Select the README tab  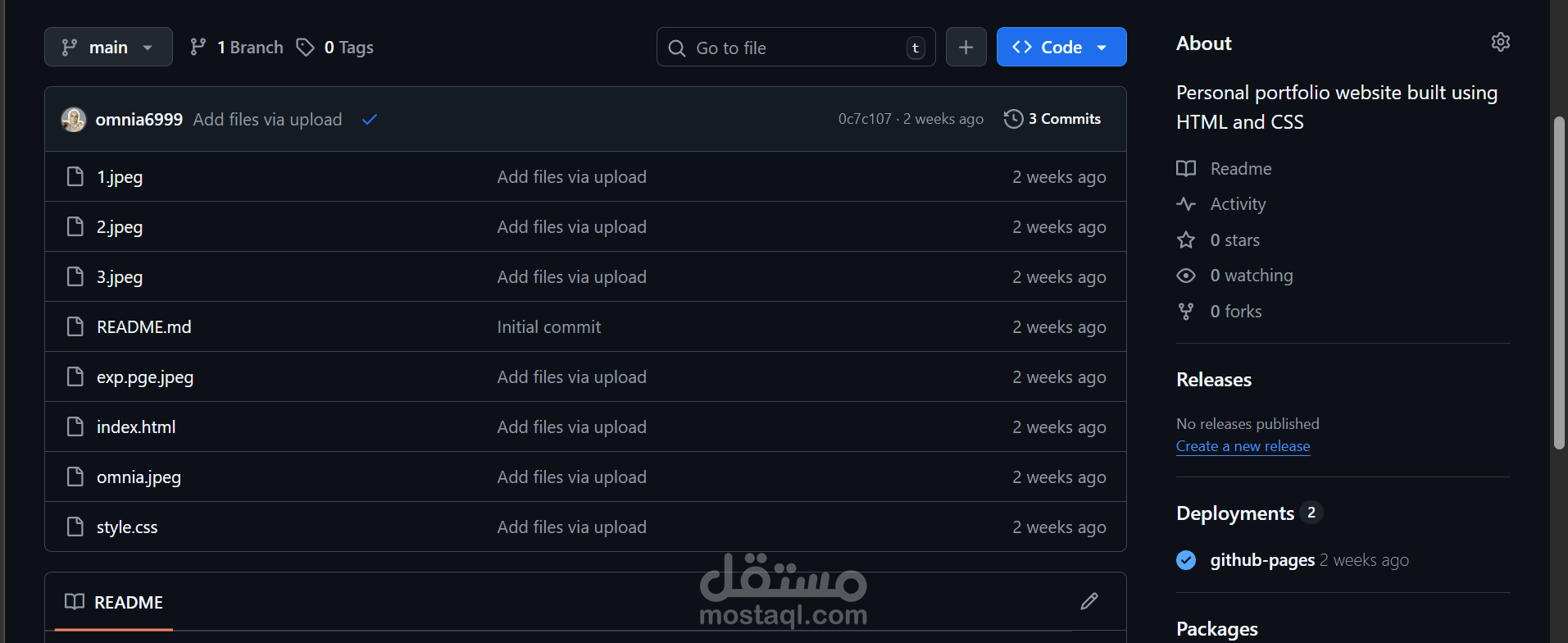click(114, 602)
